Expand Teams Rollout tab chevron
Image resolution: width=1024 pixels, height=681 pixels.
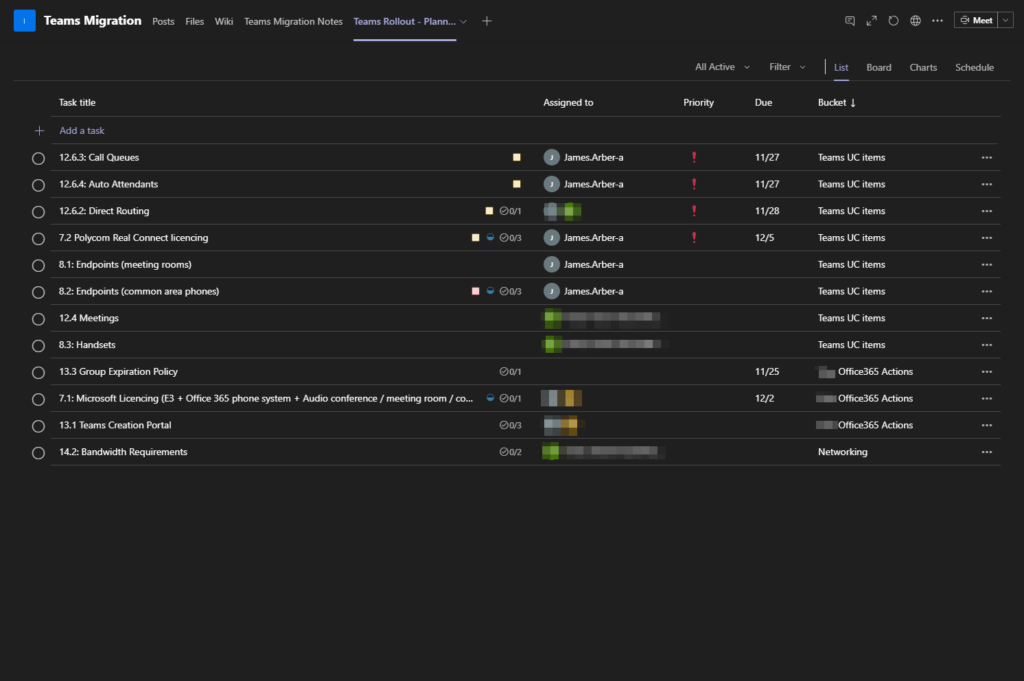pyautogui.click(x=463, y=22)
